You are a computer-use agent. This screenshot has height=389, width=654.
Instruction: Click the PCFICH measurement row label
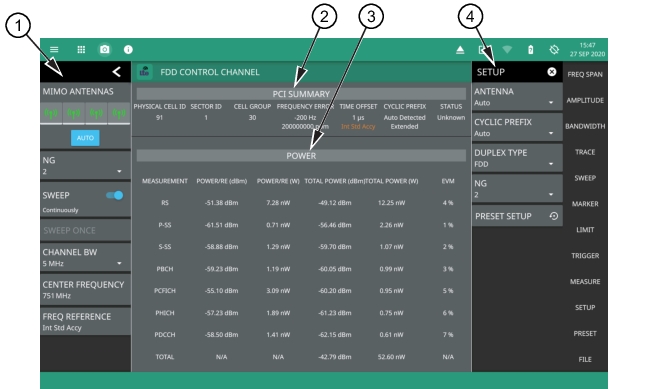(165, 291)
